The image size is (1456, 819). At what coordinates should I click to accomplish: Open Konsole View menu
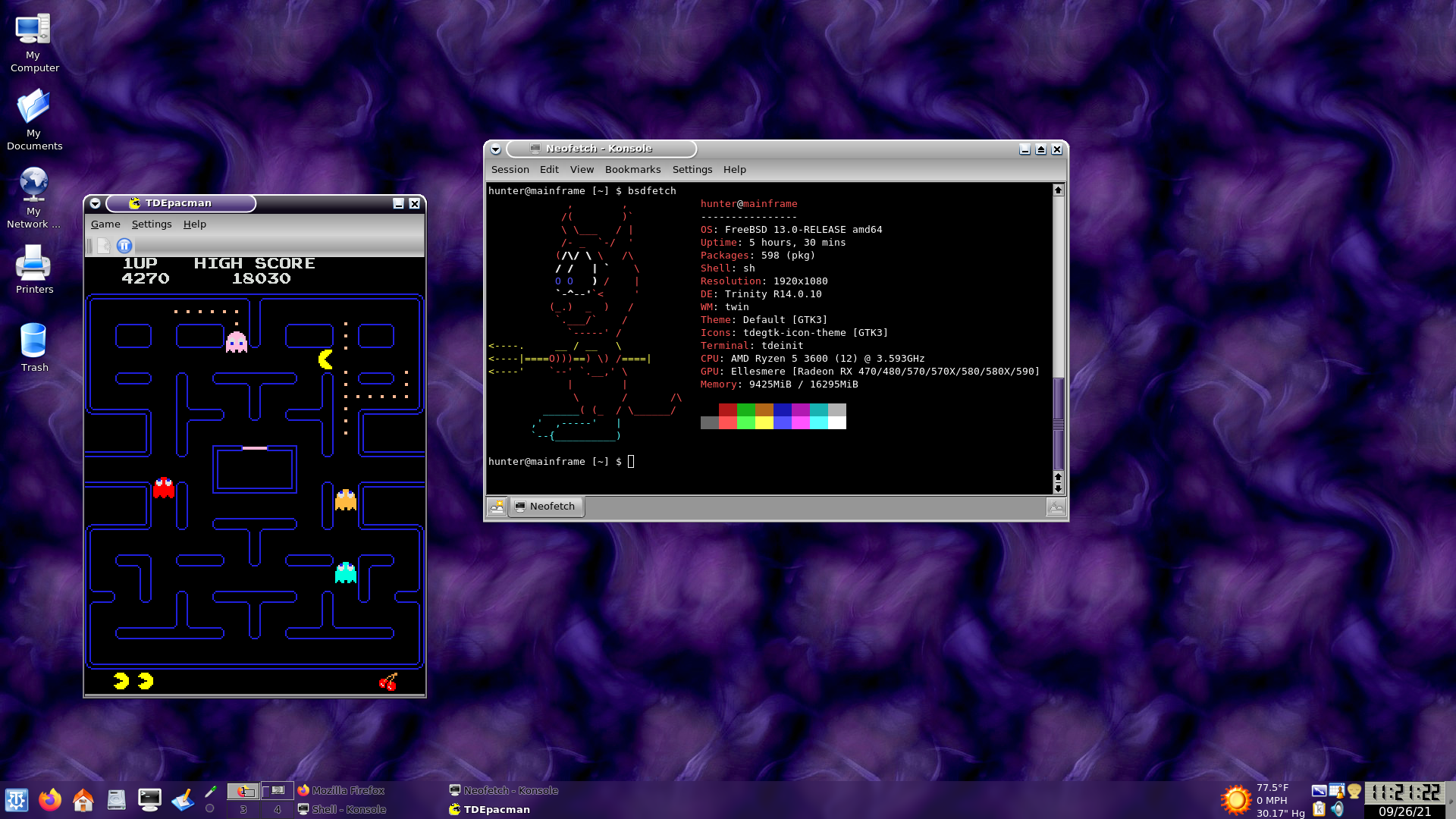pos(582,169)
